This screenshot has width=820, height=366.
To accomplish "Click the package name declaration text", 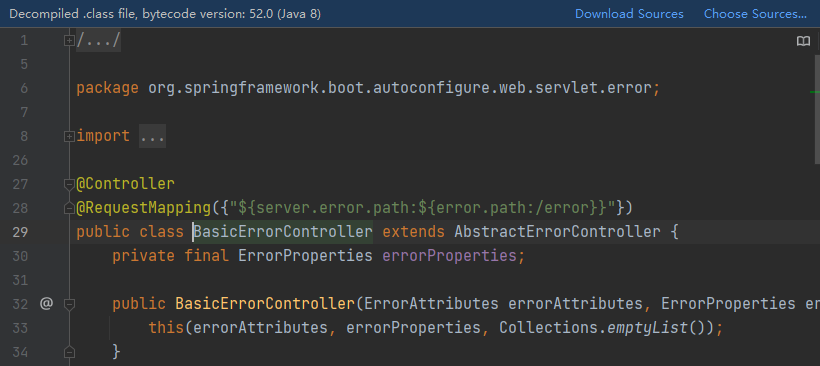I will [x=400, y=88].
